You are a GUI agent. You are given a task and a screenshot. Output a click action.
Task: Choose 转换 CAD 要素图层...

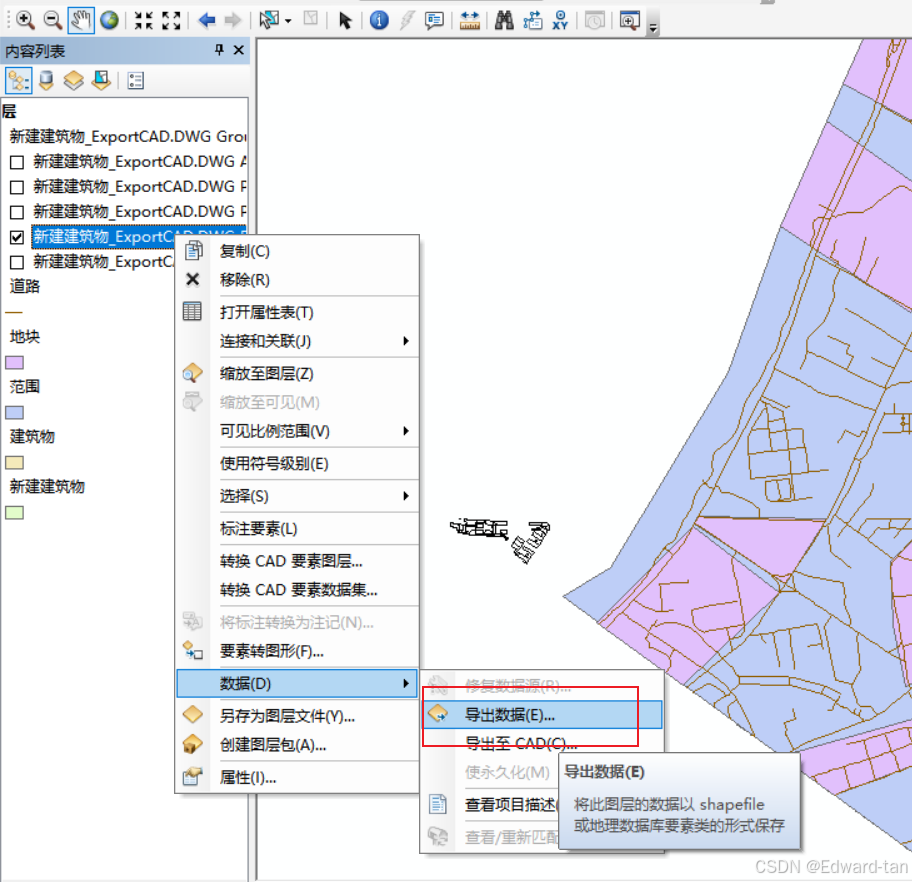[297, 561]
